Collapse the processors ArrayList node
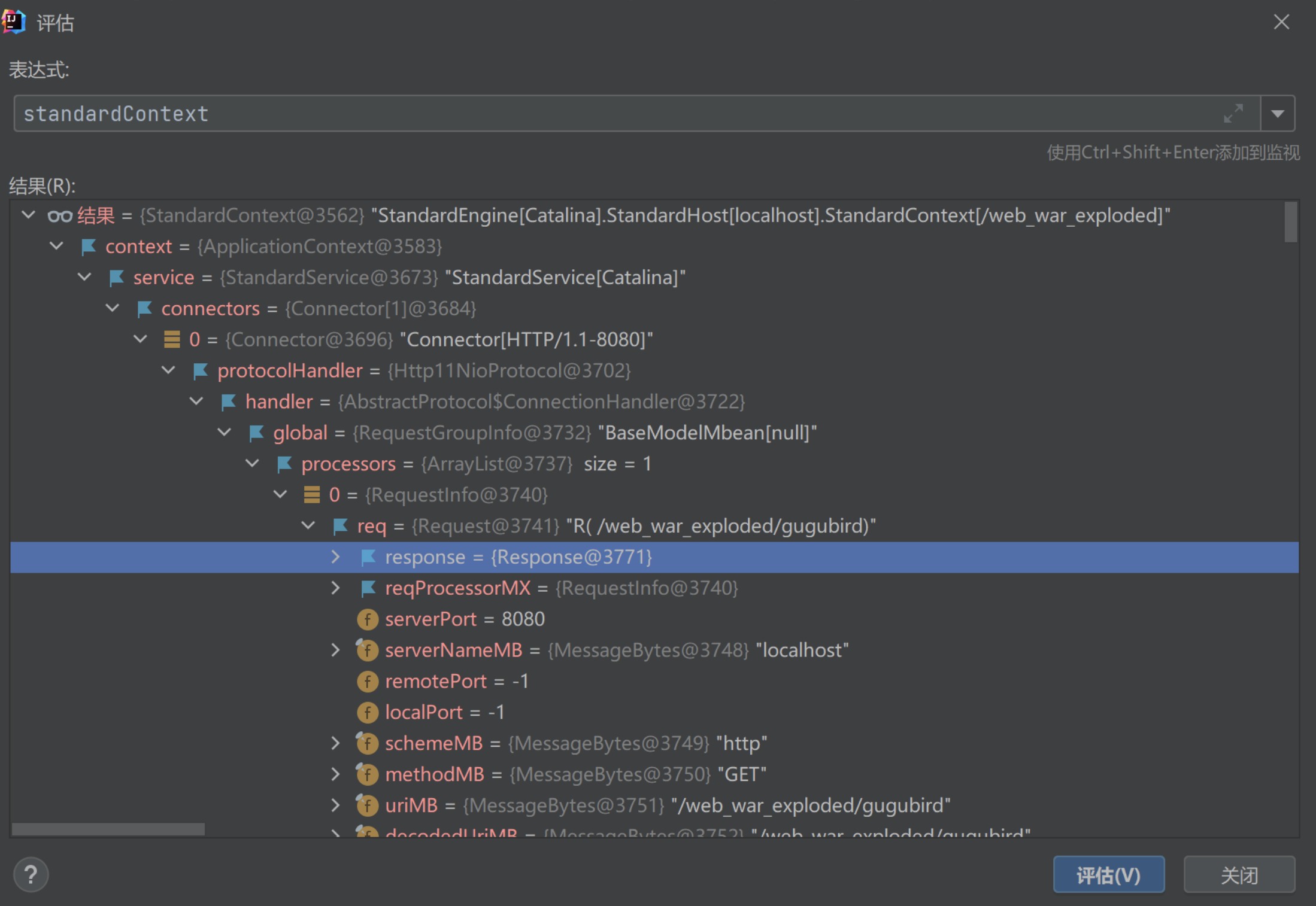This screenshot has height=906, width=1316. [253, 463]
